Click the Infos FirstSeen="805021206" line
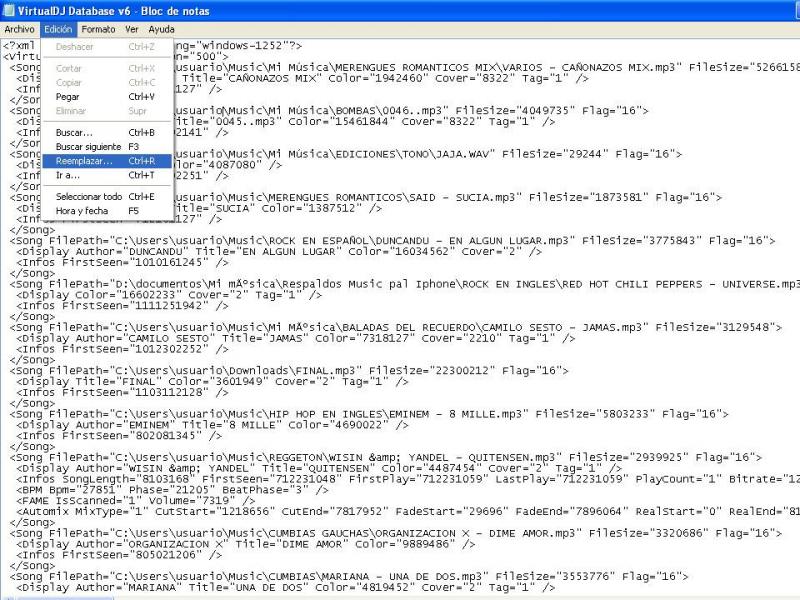The height and width of the screenshot is (600, 800). pos(119,555)
